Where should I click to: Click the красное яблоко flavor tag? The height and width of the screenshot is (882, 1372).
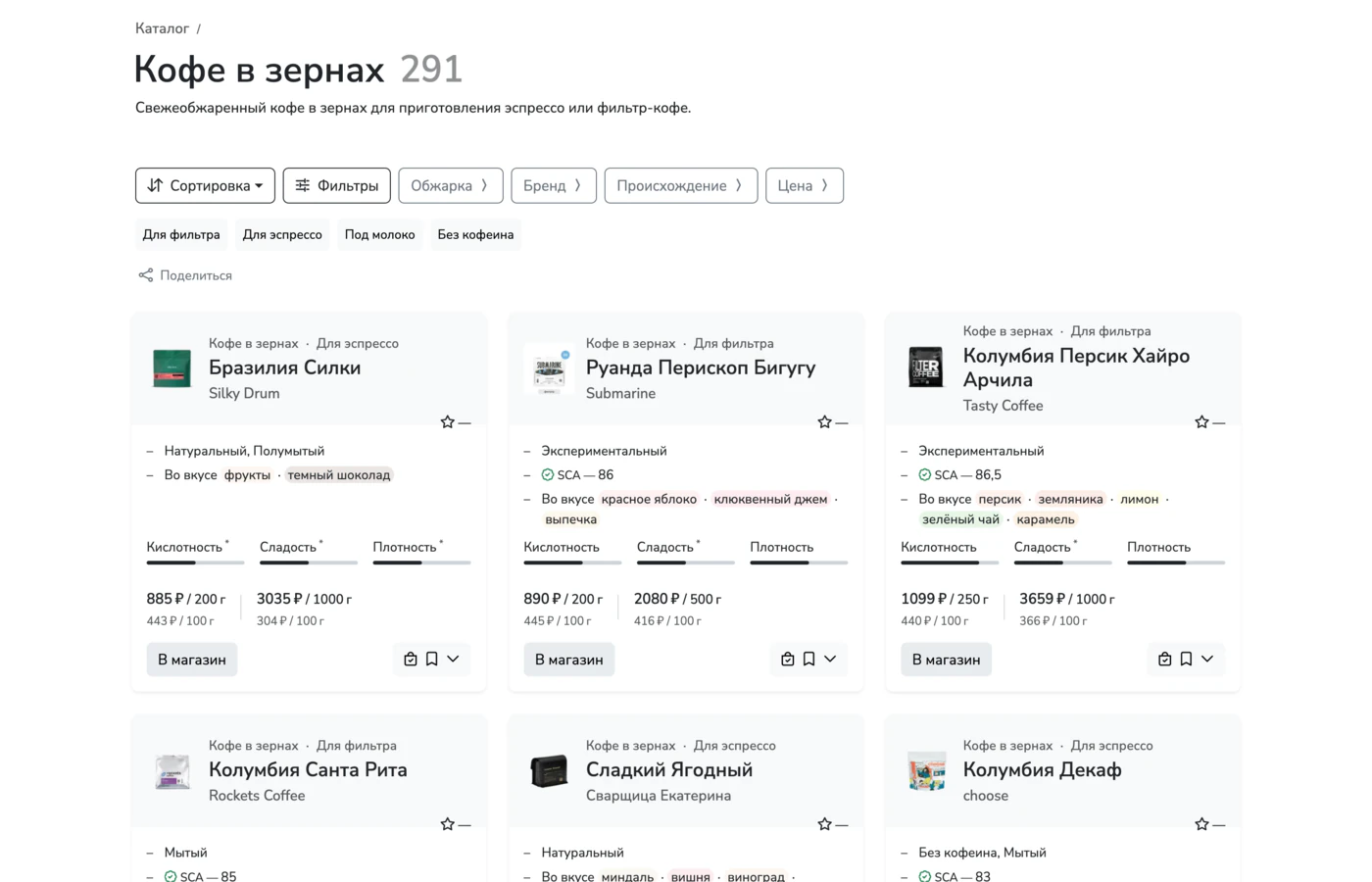click(x=649, y=499)
